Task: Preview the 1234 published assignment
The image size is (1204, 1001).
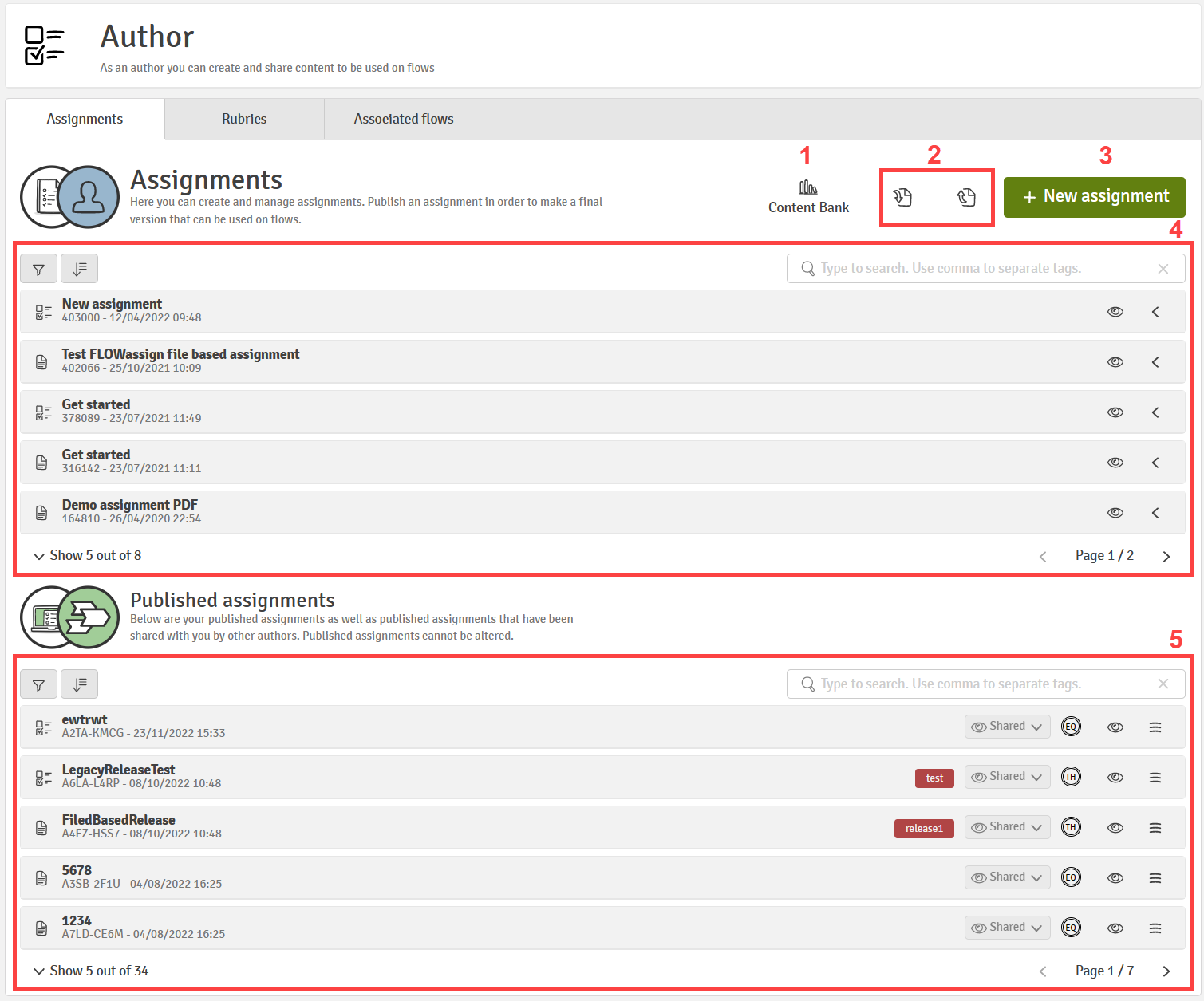Action: 1115,928
